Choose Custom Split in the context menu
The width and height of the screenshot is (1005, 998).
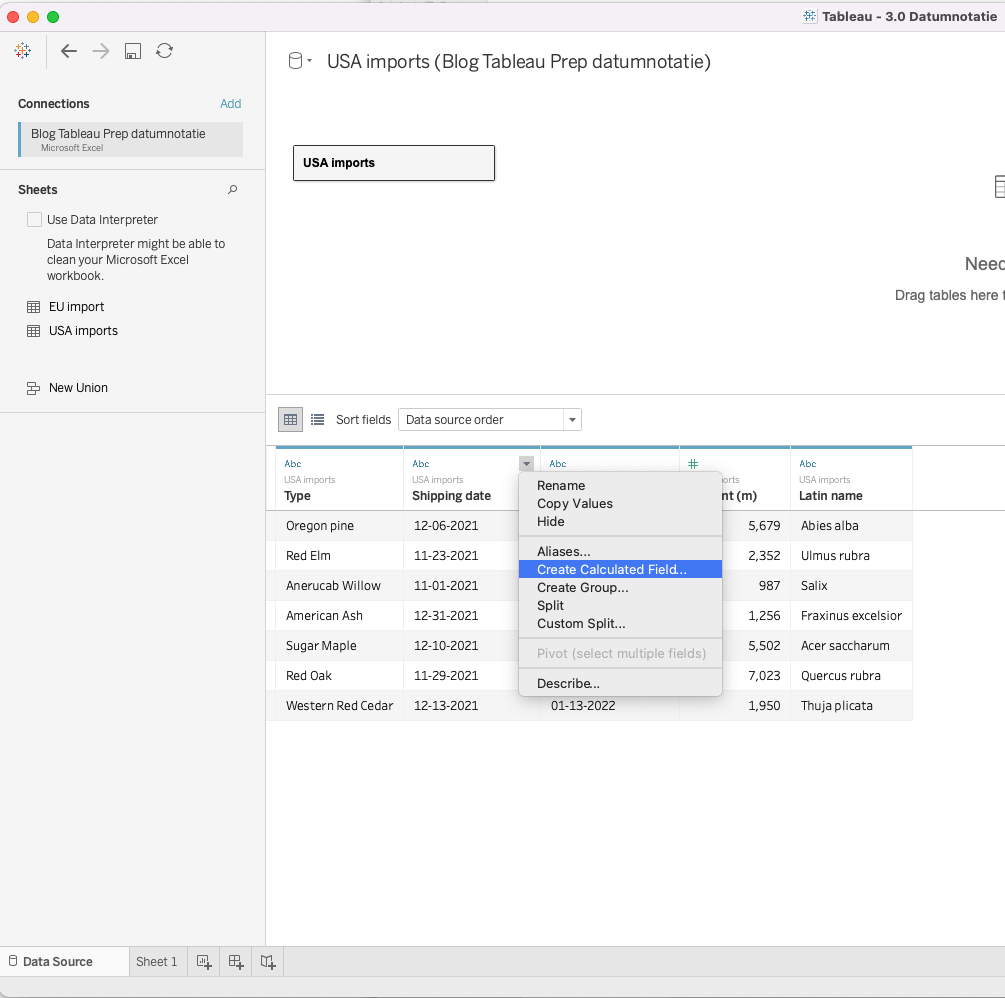[x=581, y=624]
